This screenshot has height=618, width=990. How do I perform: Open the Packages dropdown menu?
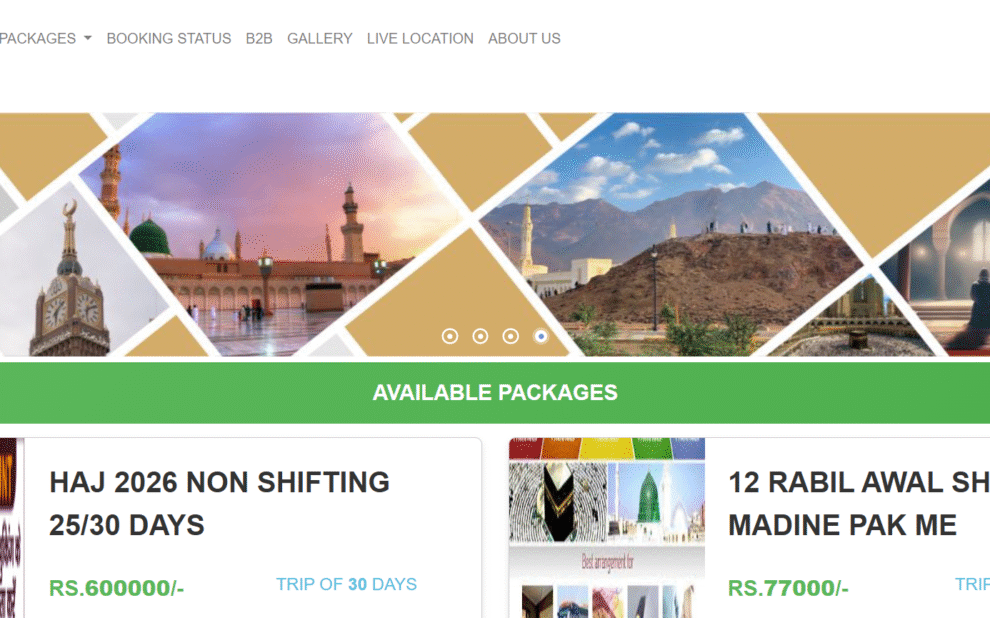(x=44, y=39)
